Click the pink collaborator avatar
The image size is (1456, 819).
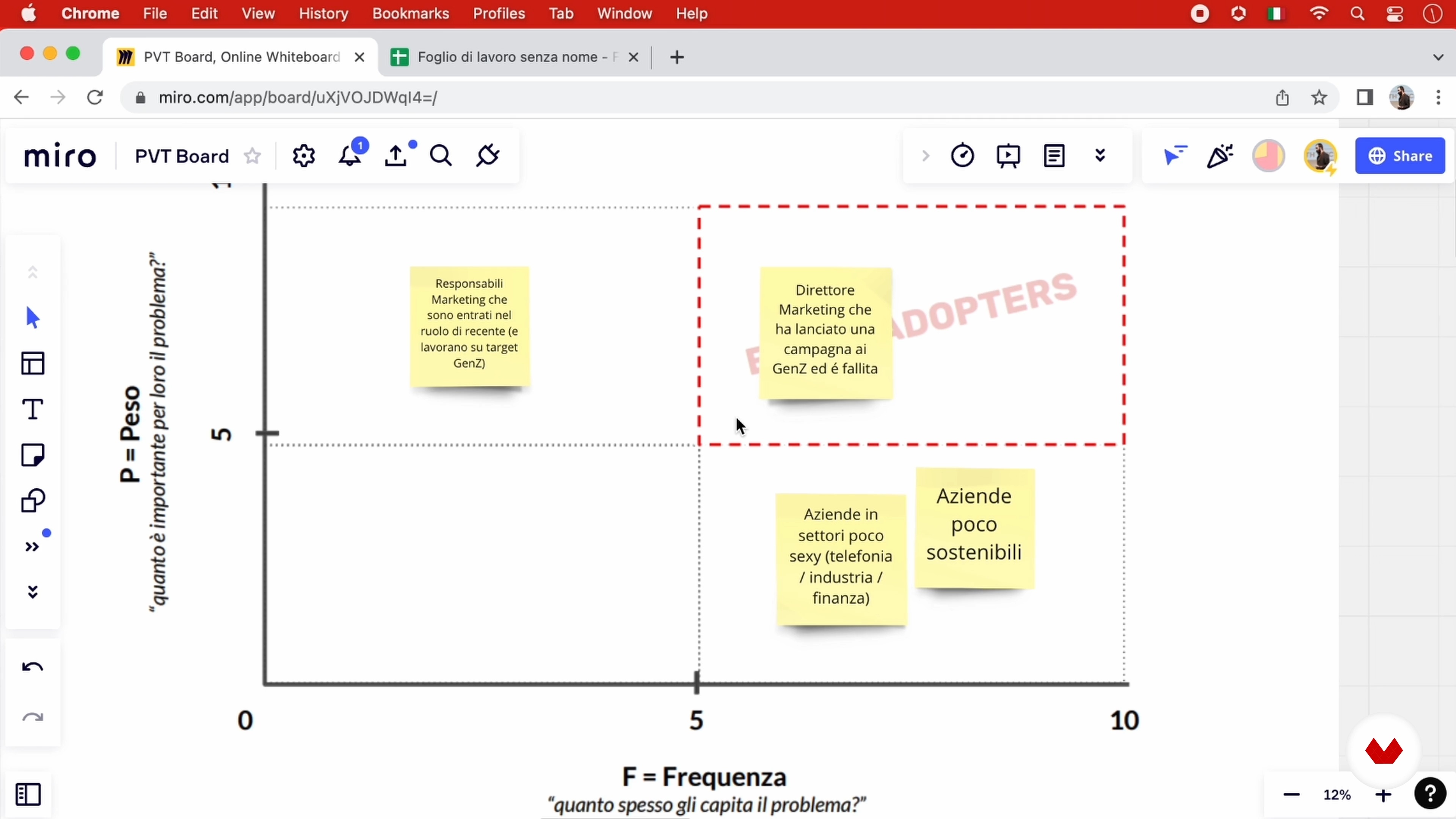tap(1268, 155)
